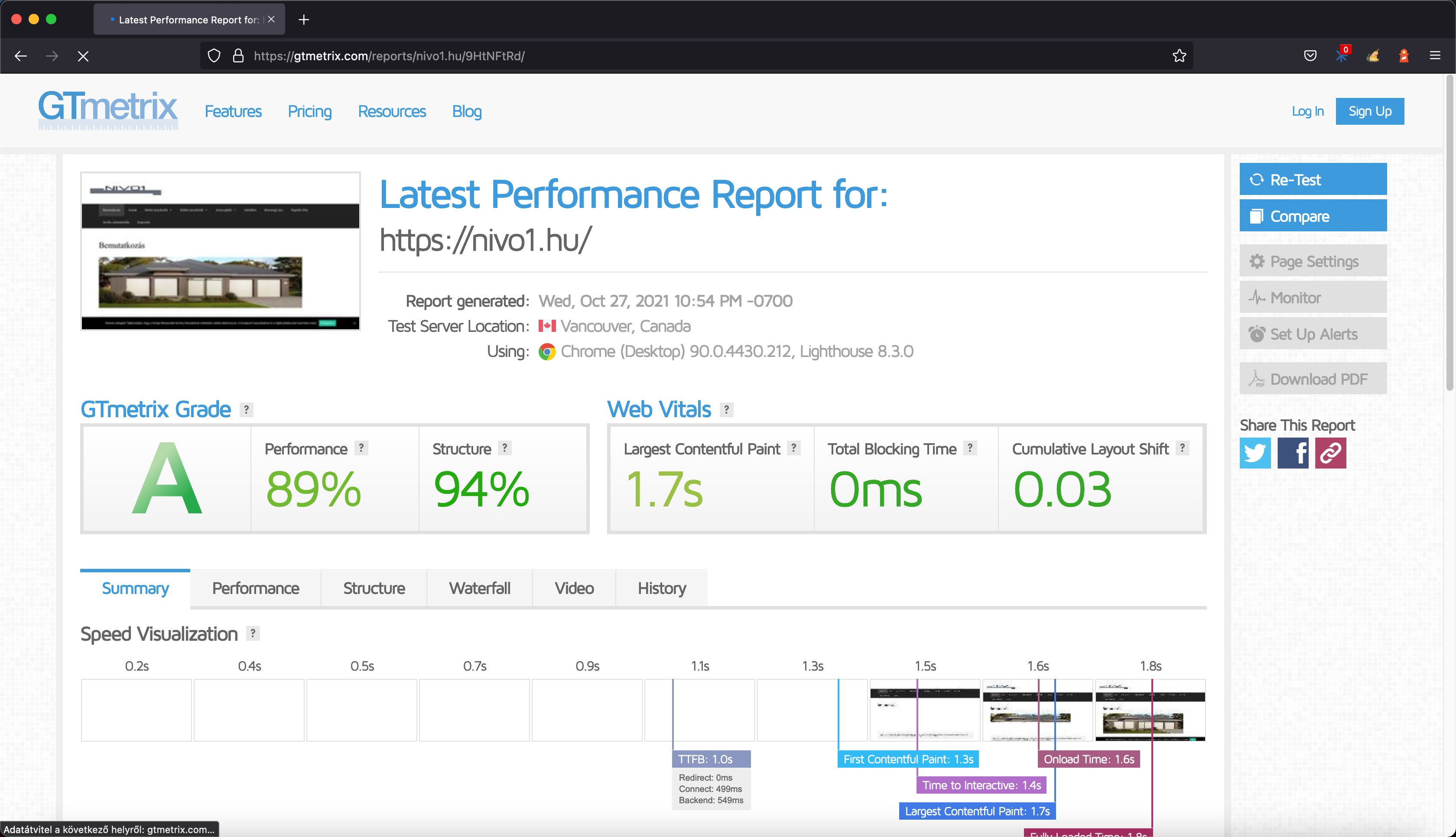Open the Pocket save icon in toolbar
The image size is (1456, 837).
click(x=1310, y=56)
